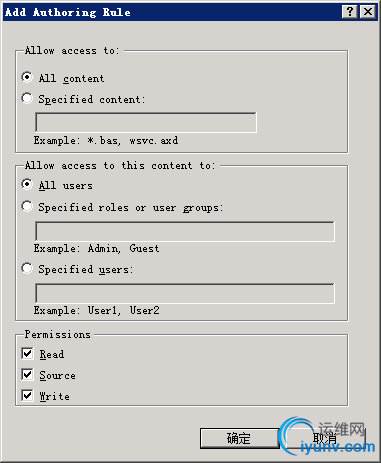Click the roles or user groups text box
This screenshot has height=463, width=381.
185,231
